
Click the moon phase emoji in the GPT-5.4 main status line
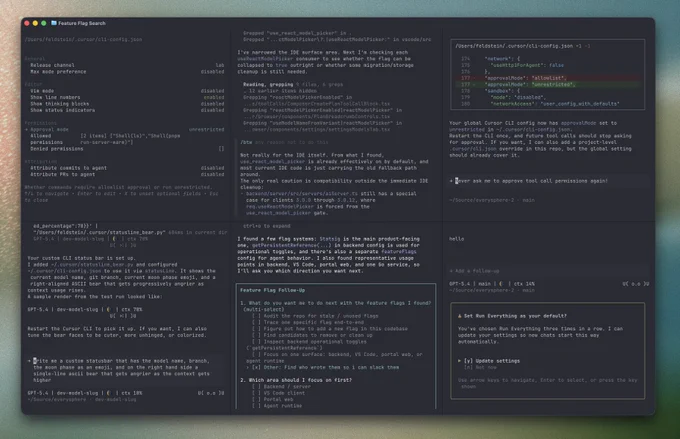(501, 284)
